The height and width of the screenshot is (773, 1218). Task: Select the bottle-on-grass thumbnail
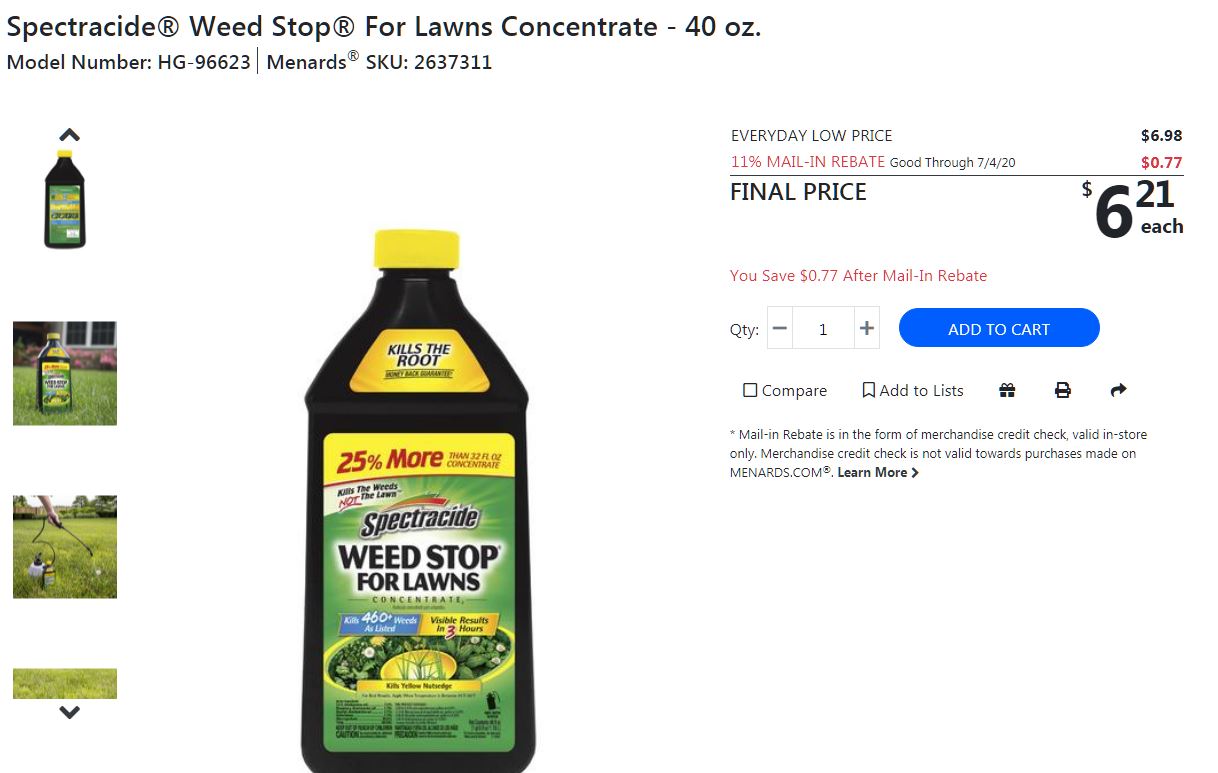tap(65, 373)
